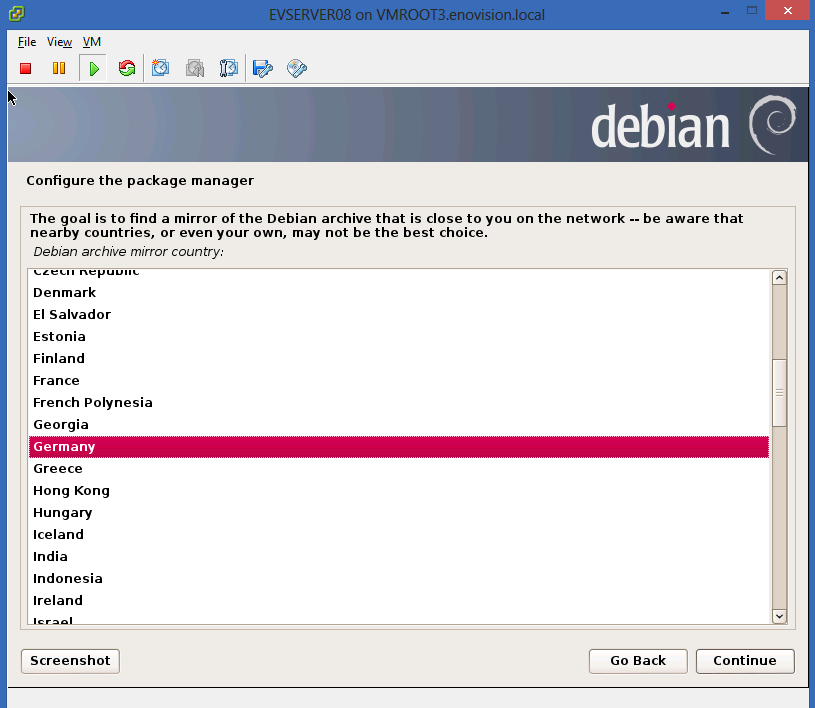Viewport: 815px width, 708px height.
Task: Open the File menu
Action: tap(27, 42)
